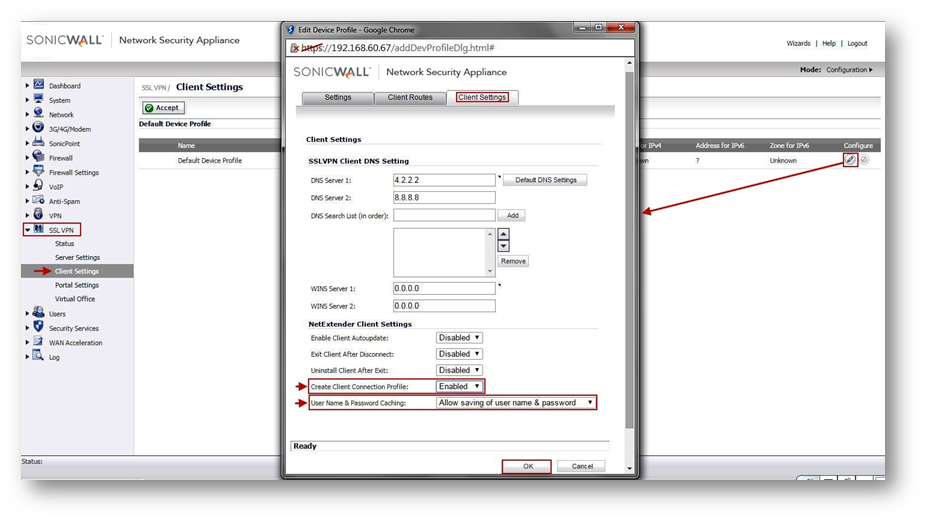Select Client Settings in sidebar
This screenshot has width=927, height=522.
[77, 271]
